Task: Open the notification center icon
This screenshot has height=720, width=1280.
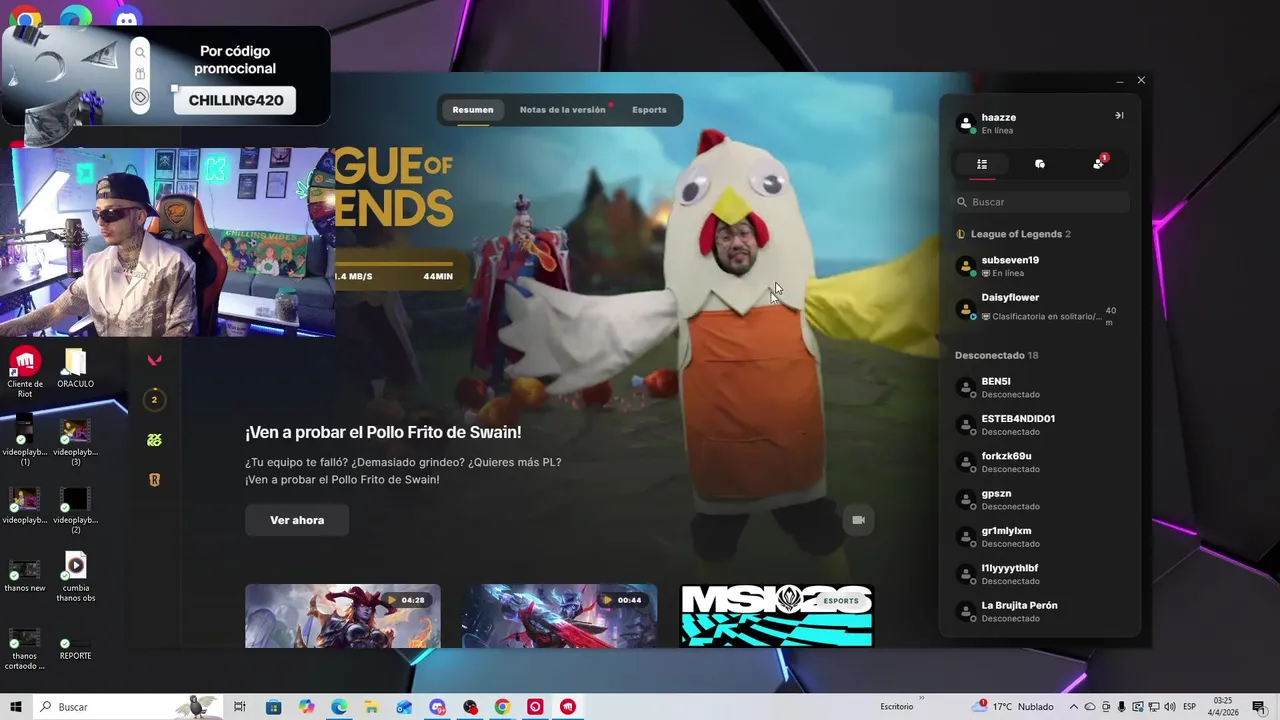Action: click(1259, 707)
